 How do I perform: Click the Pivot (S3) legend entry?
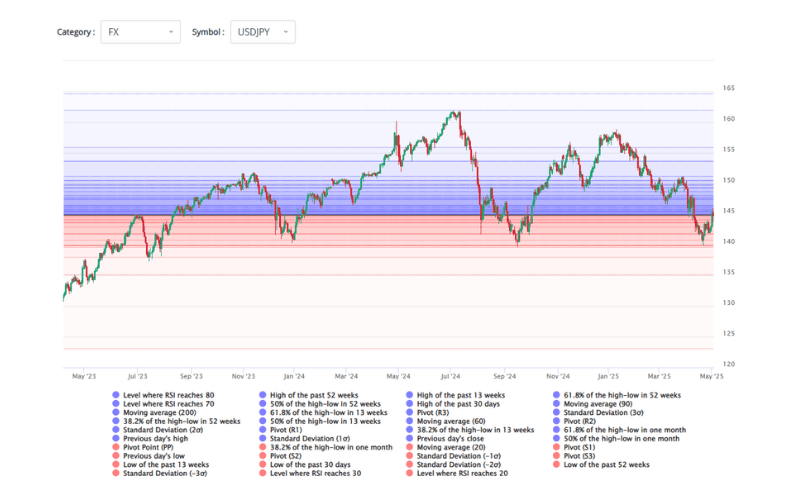[574, 456]
